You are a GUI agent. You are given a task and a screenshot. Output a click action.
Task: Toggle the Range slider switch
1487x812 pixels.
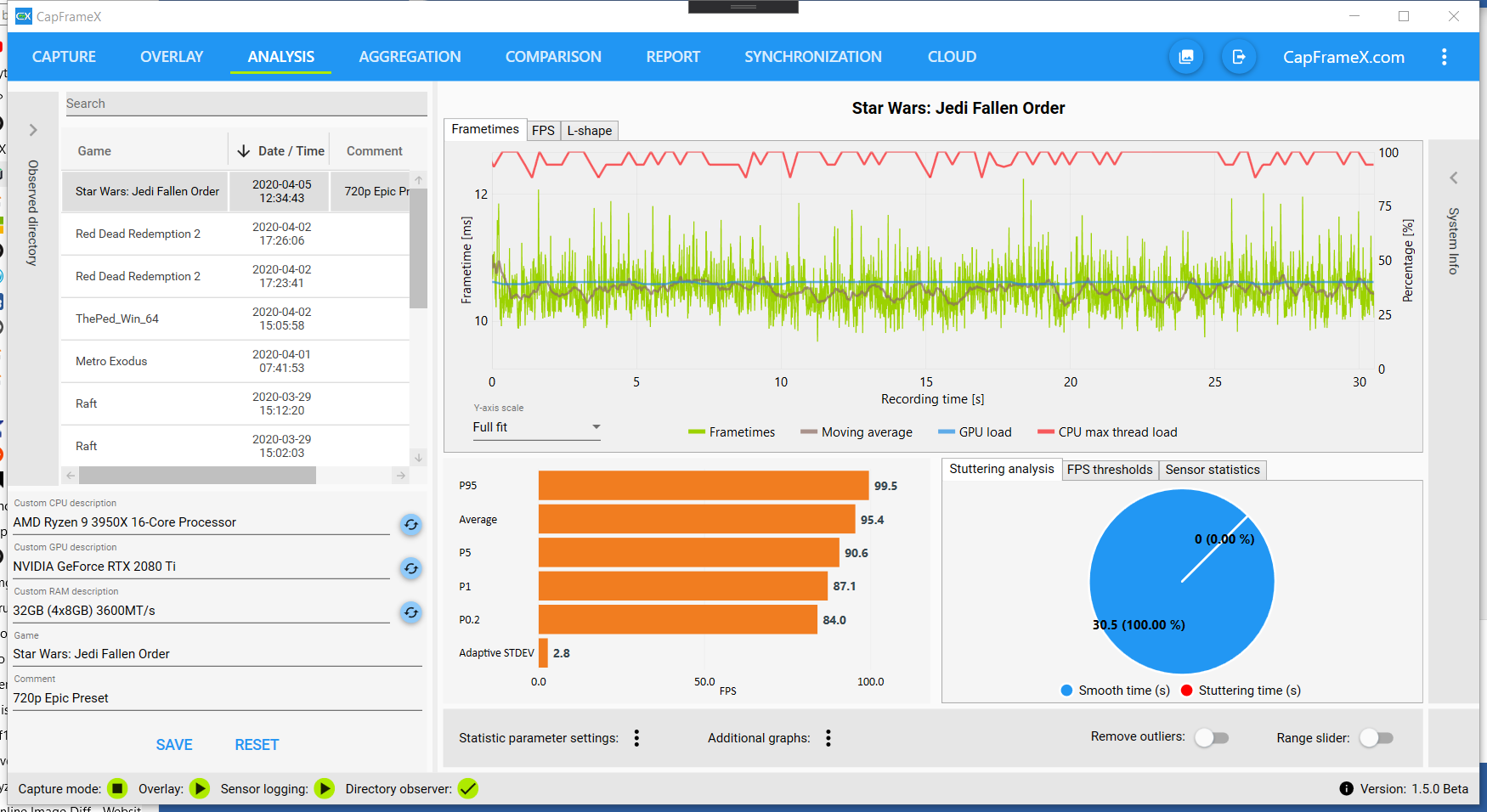pos(1377,738)
